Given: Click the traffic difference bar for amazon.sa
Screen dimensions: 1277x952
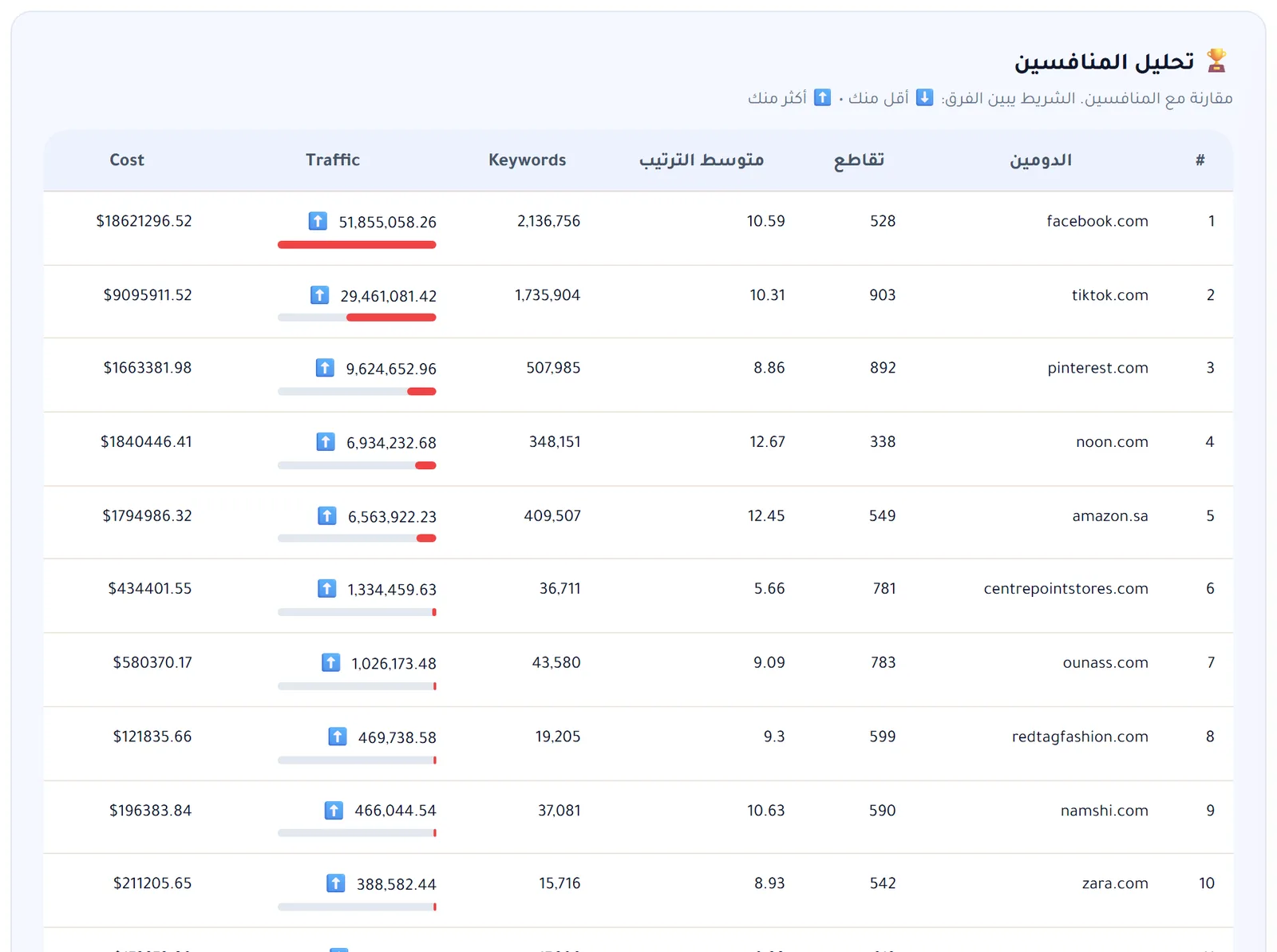Looking at the screenshot, I should click(357, 539).
